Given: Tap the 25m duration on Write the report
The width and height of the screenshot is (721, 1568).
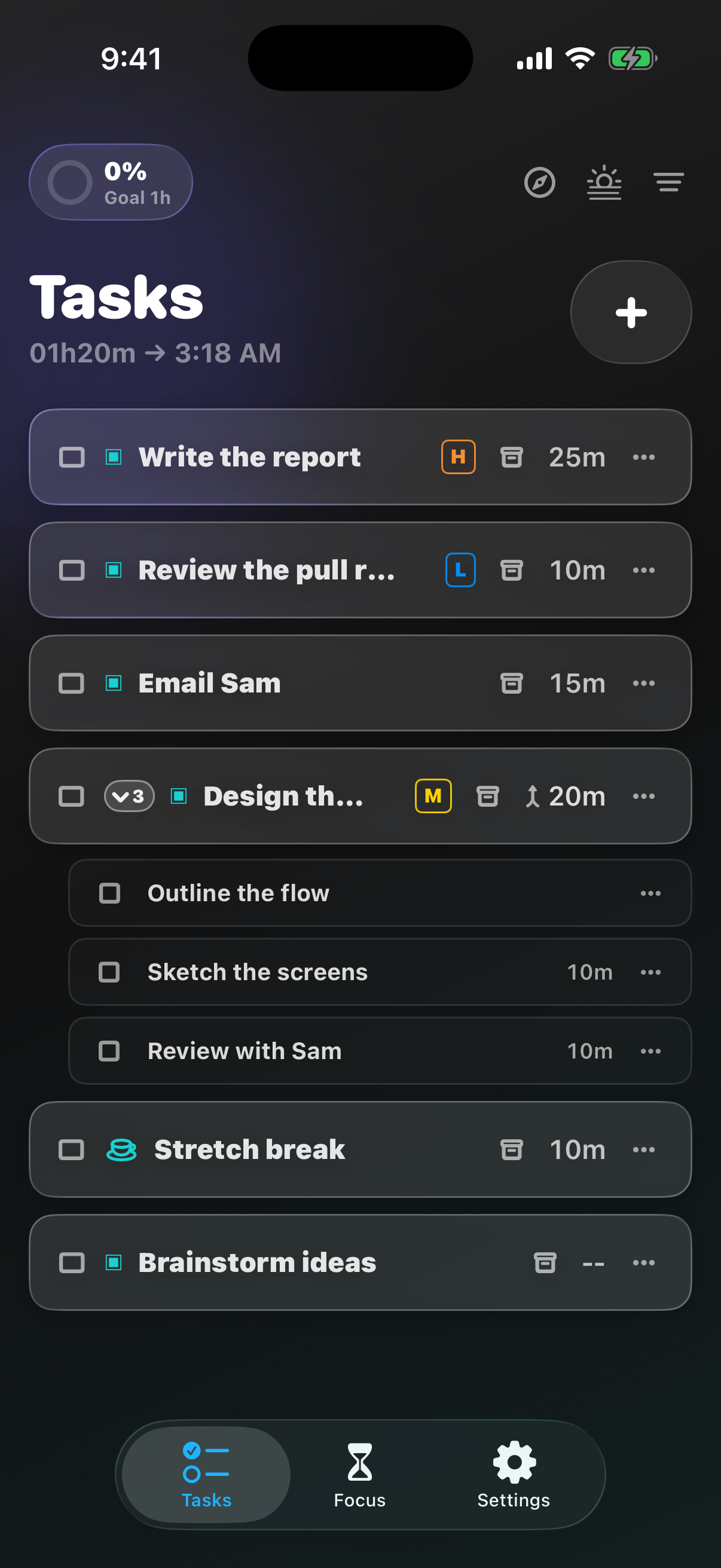Looking at the screenshot, I should click(577, 457).
